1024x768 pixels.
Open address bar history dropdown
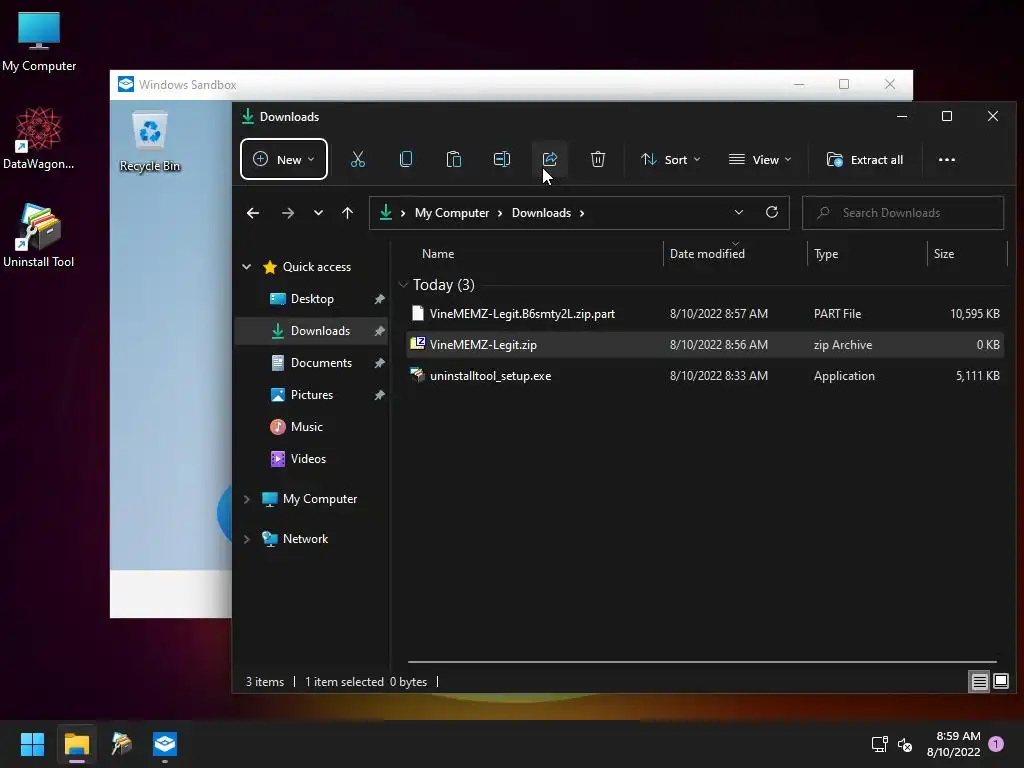click(x=739, y=212)
